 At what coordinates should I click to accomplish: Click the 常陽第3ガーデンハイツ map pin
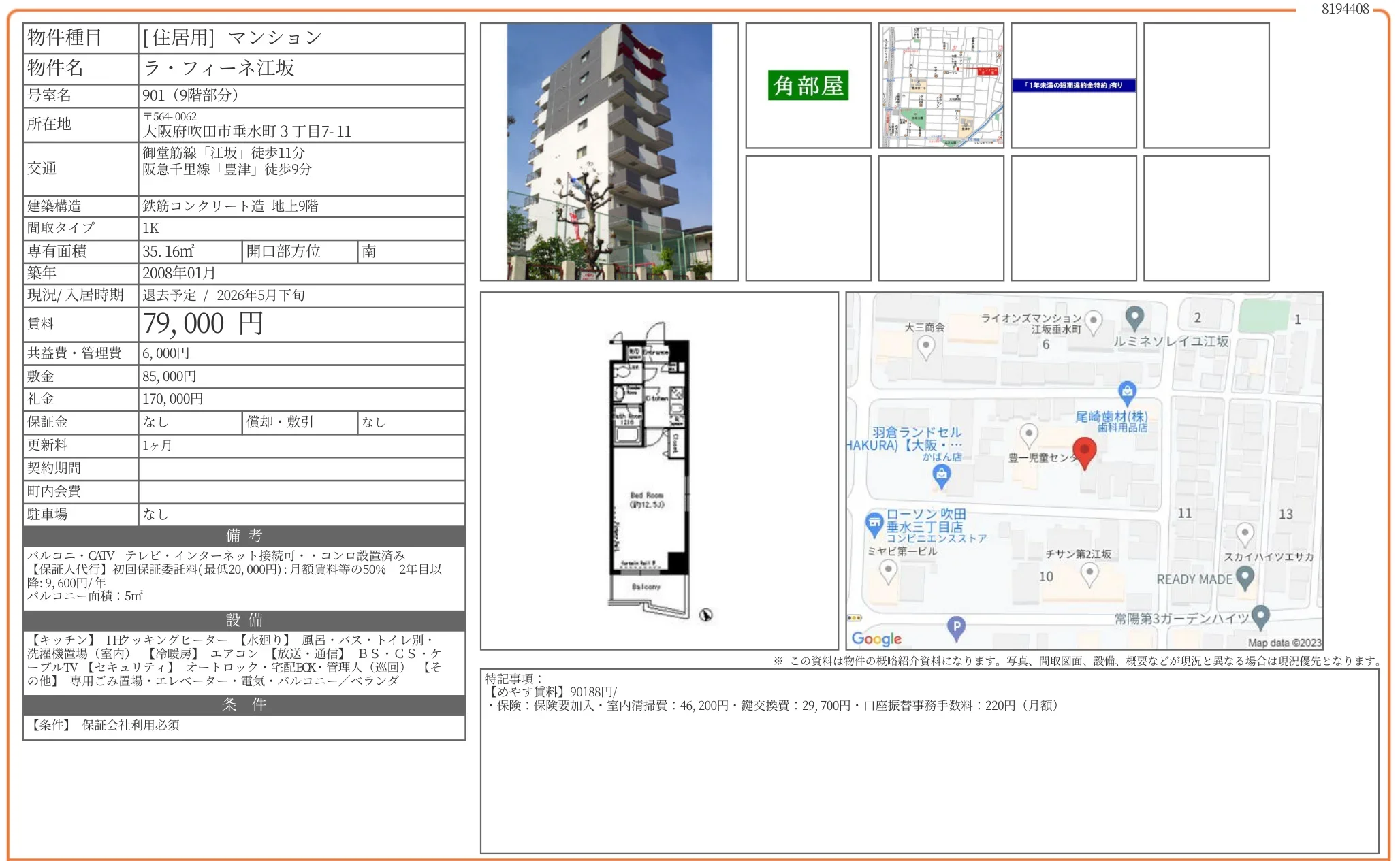(1260, 615)
